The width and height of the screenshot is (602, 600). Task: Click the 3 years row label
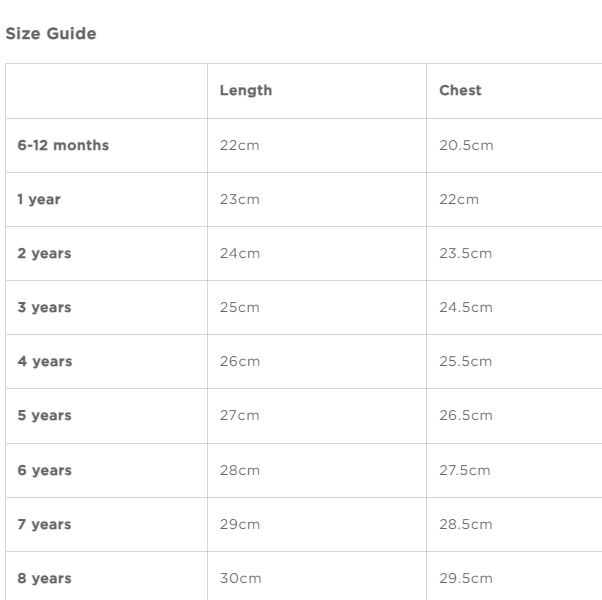44,307
